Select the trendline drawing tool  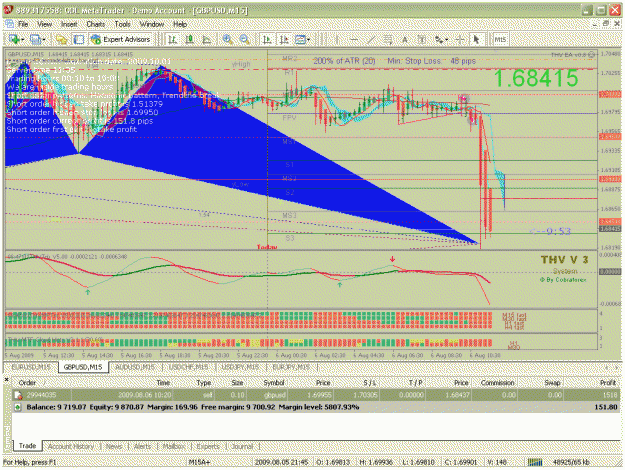click(x=371, y=39)
